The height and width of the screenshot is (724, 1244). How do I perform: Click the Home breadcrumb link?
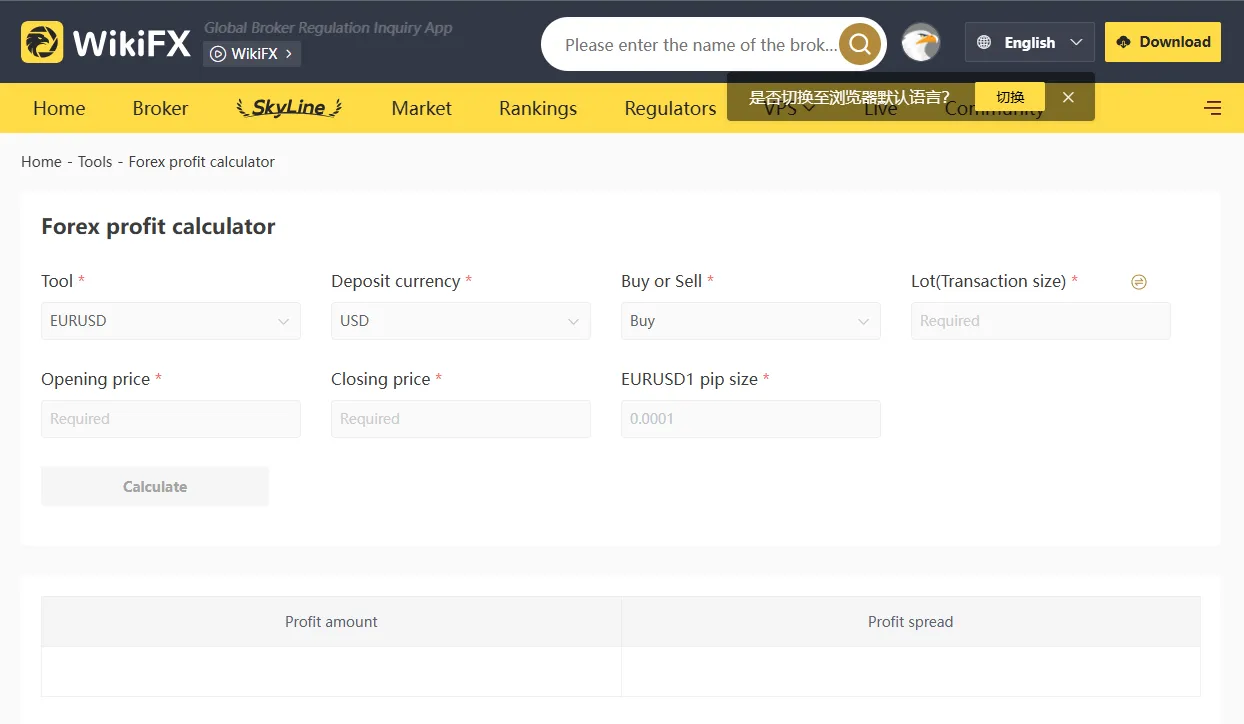tap(41, 162)
